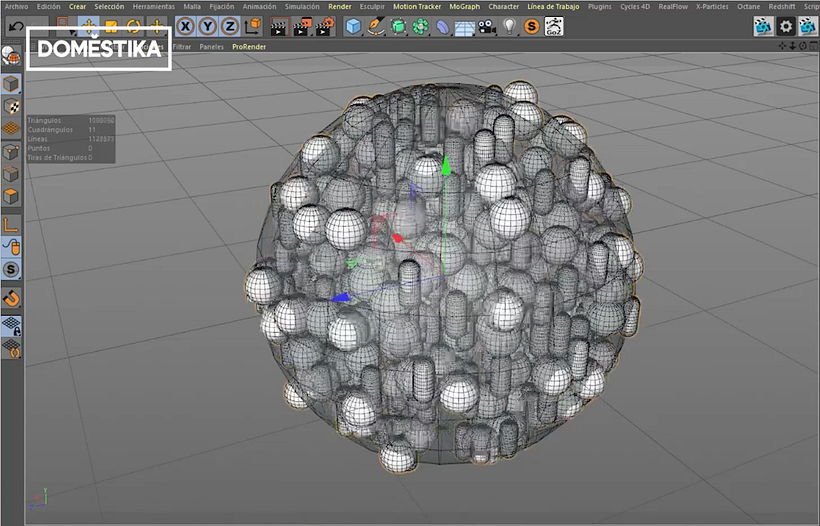Toggle the X axis lock
Screen dimensions: 820x526
point(185,26)
